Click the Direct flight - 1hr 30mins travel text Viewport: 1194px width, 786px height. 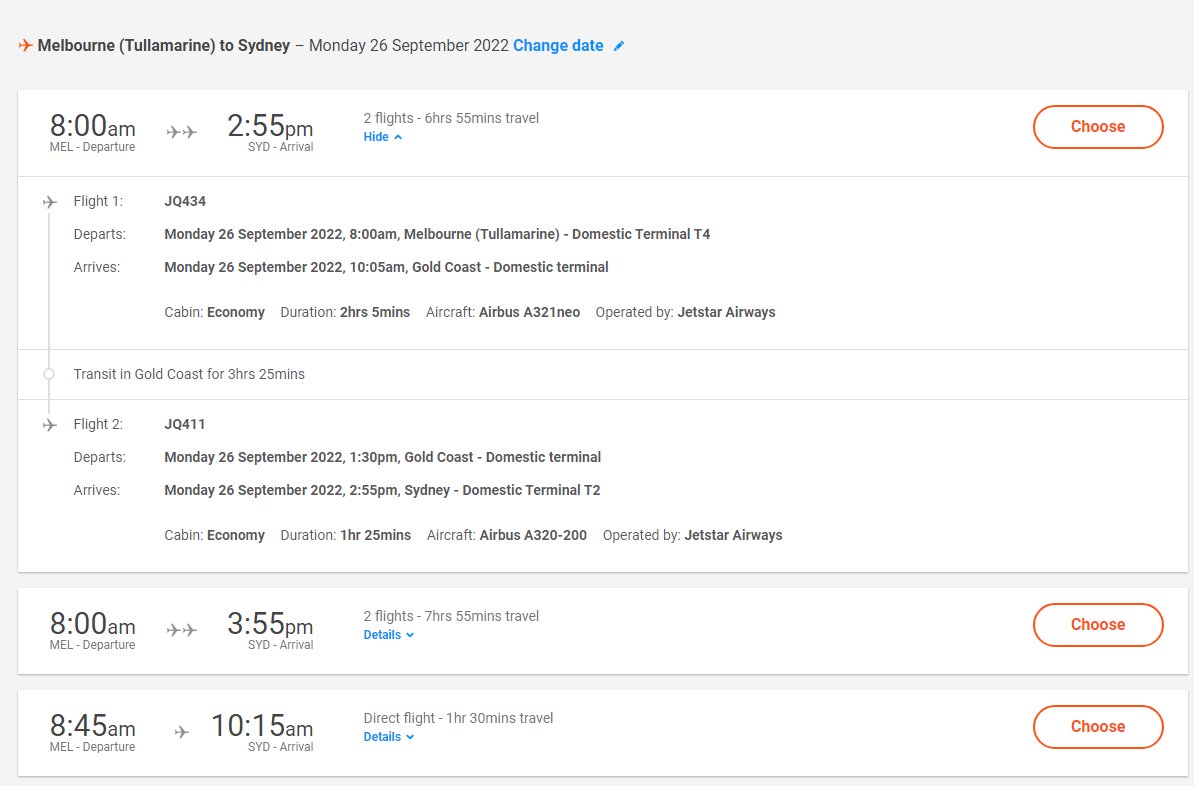click(458, 718)
